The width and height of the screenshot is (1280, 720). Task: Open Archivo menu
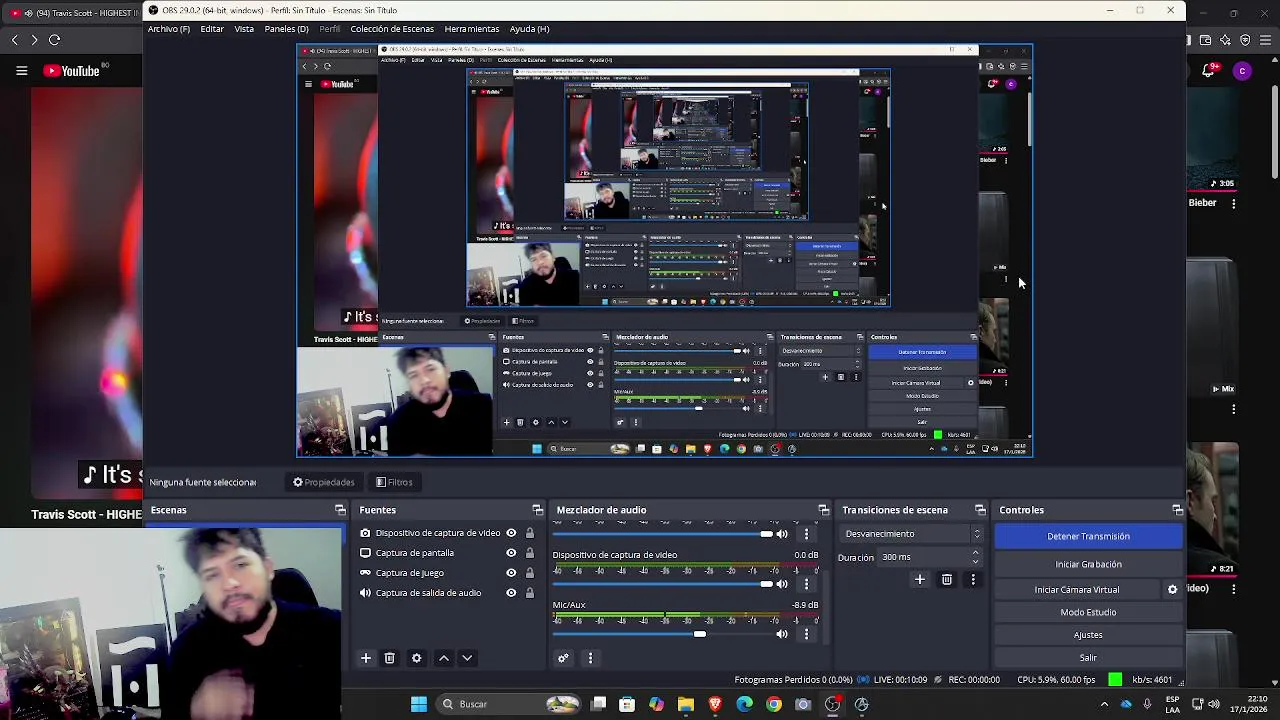tap(169, 29)
